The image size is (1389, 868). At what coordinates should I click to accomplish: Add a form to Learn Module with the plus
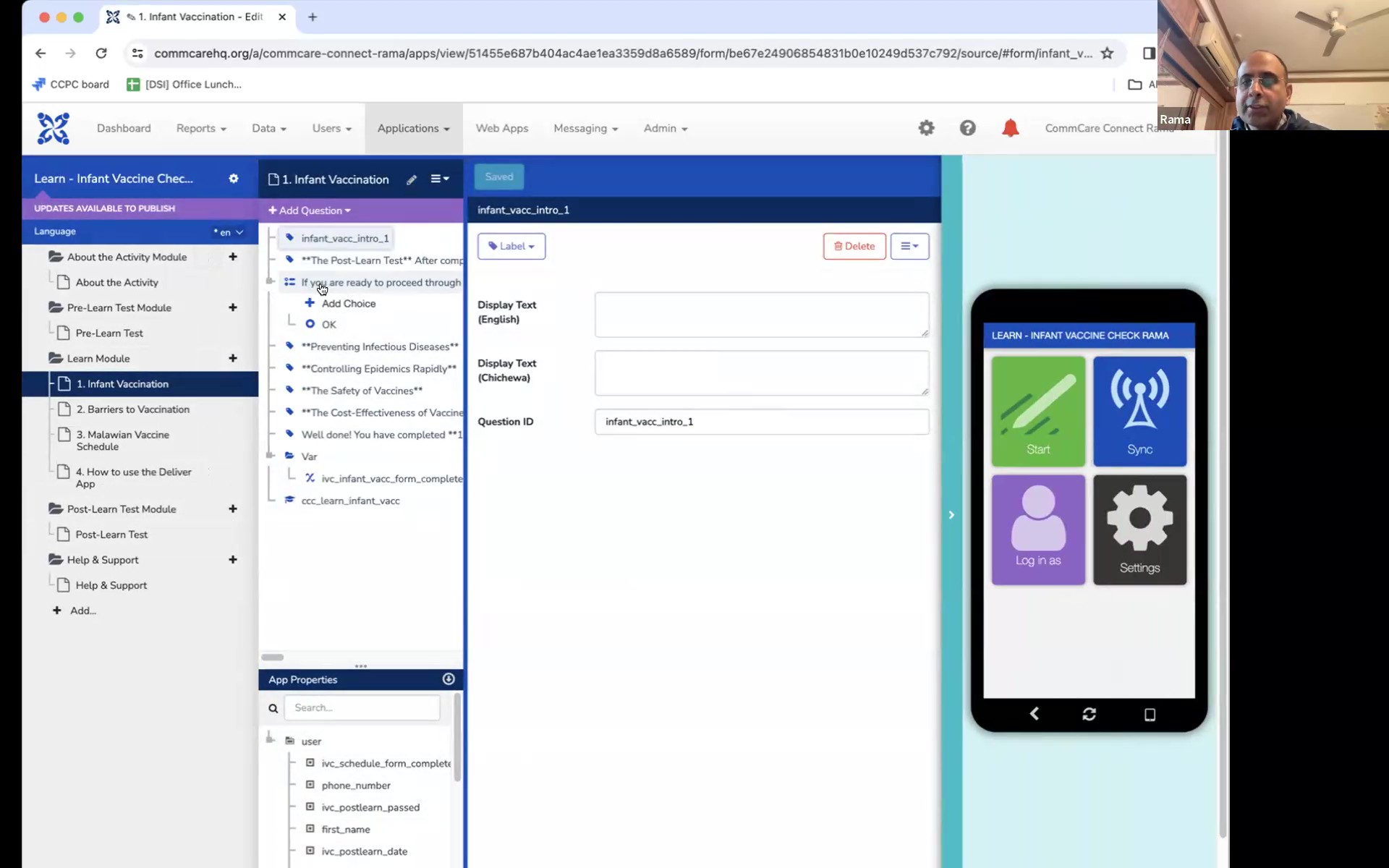(233, 358)
